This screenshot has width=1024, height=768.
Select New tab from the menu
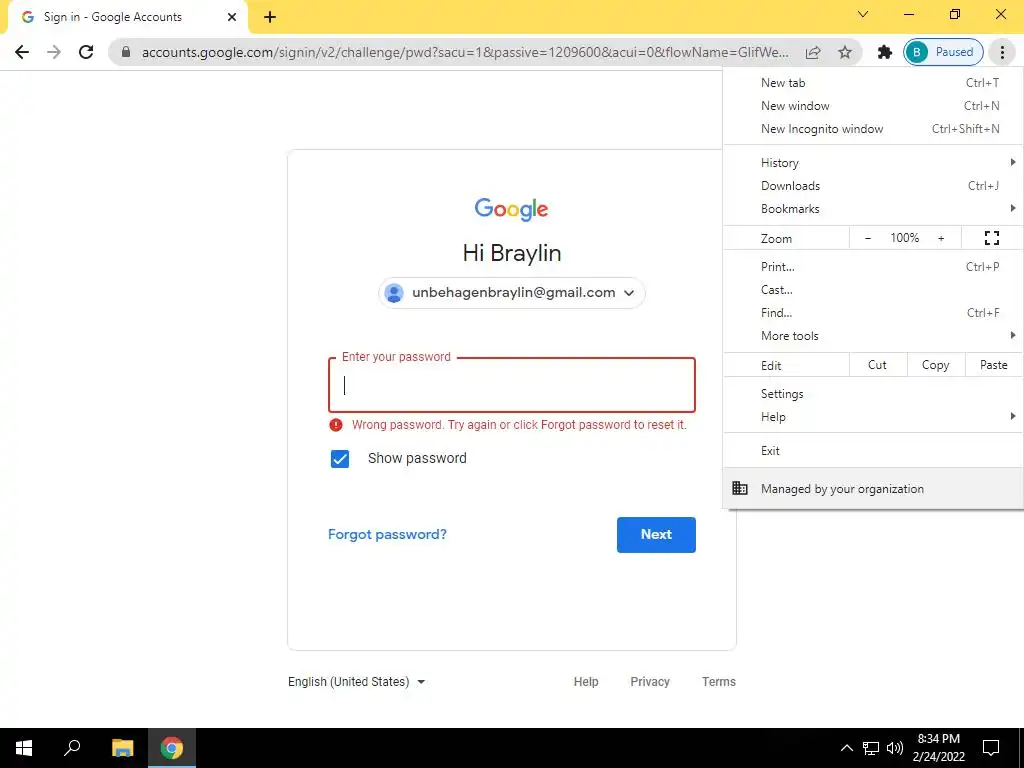pos(873,83)
